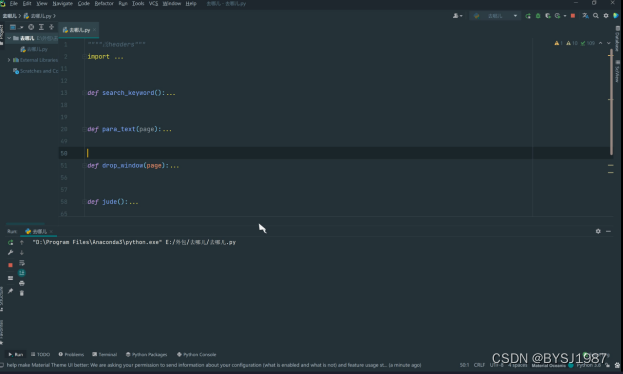623x374 pixels.
Task: Toggle the Project side panel
Action: (2, 35)
